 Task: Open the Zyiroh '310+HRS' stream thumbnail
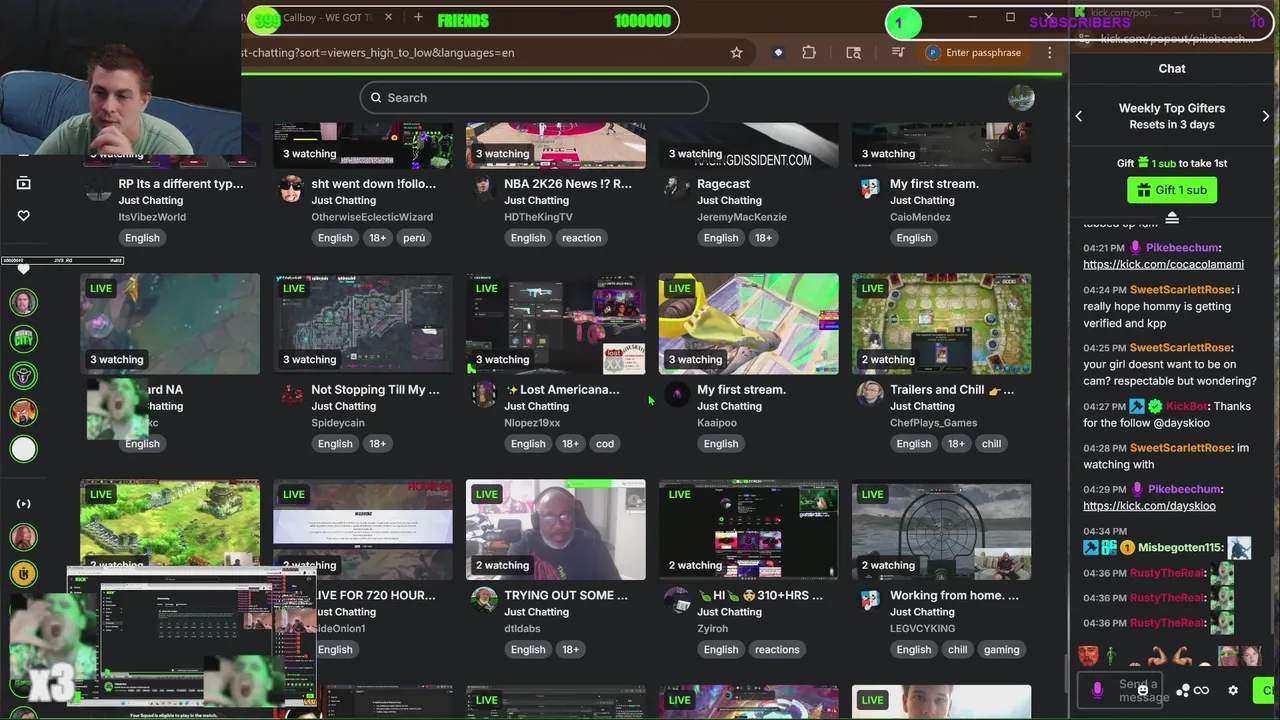pos(748,530)
